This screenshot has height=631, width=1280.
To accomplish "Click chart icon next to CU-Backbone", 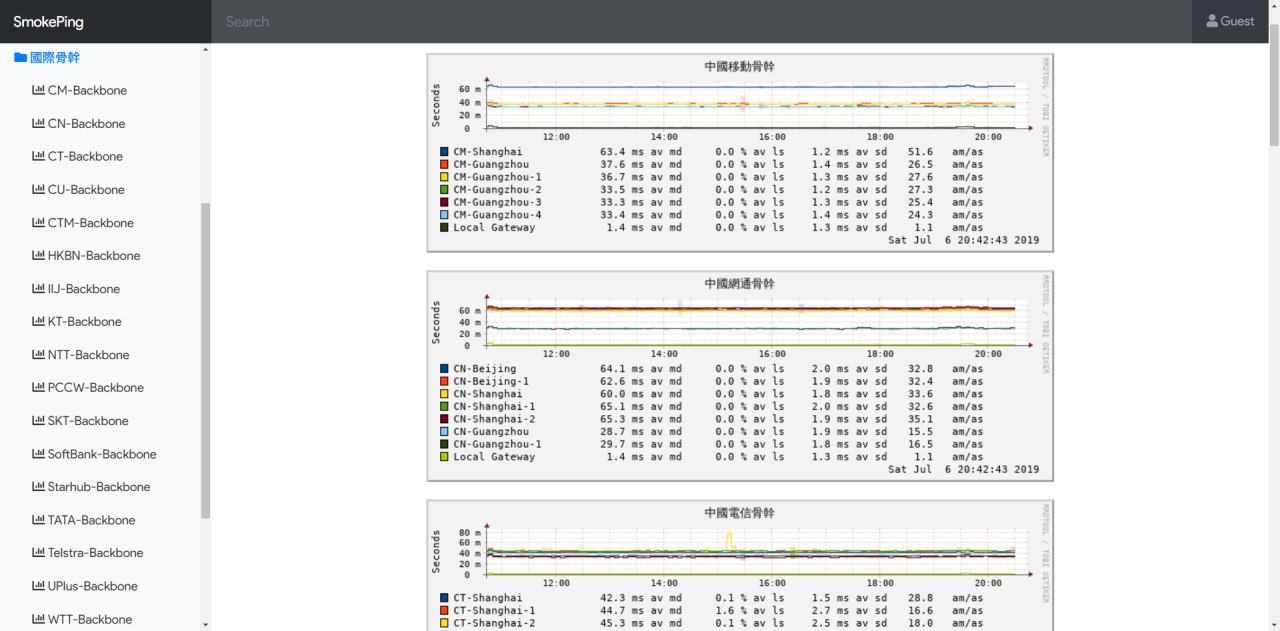I will pyautogui.click(x=38, y=190).
